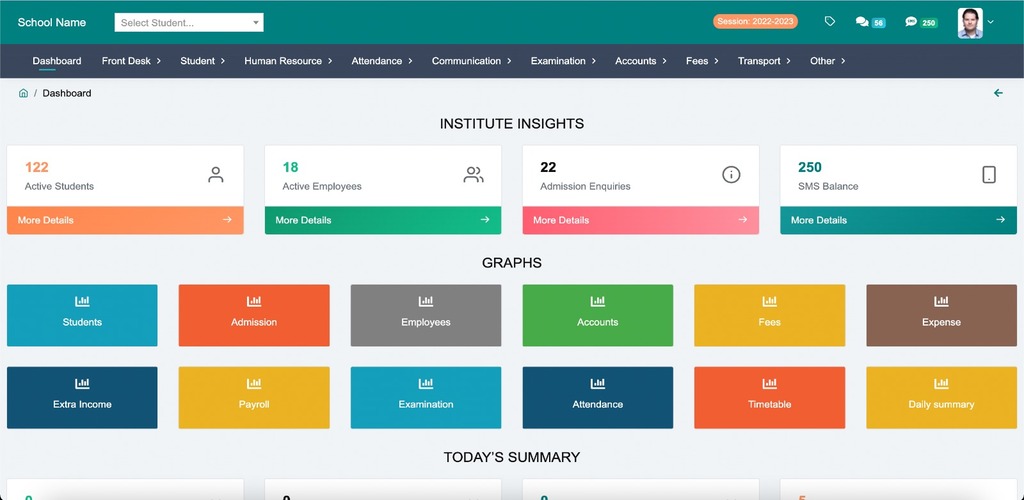Open the Transport menu
Viewport: 1024px width, 500px height.
pyautogui.click(x=764, y=61)
